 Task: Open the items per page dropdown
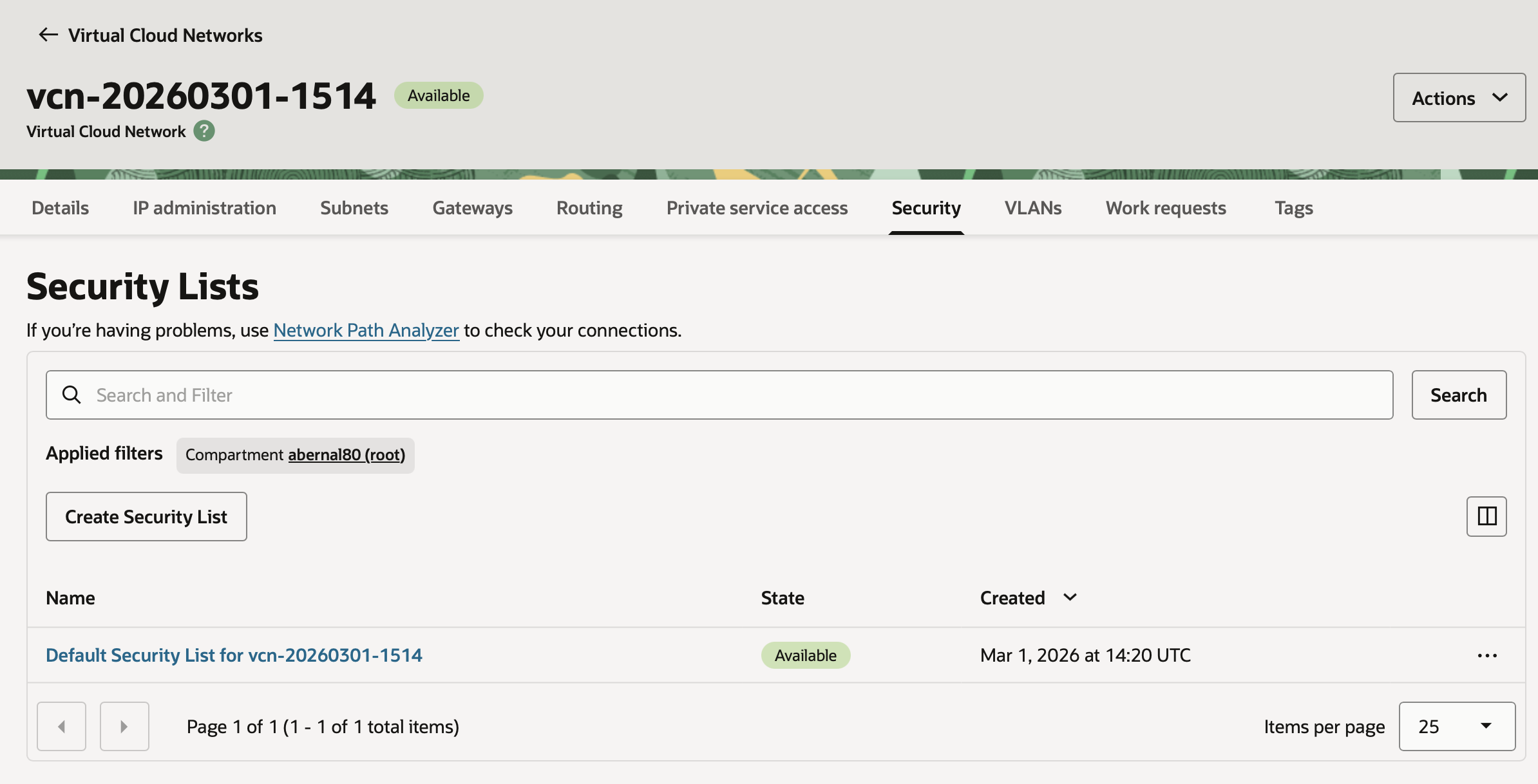(x=1457, y=726)
